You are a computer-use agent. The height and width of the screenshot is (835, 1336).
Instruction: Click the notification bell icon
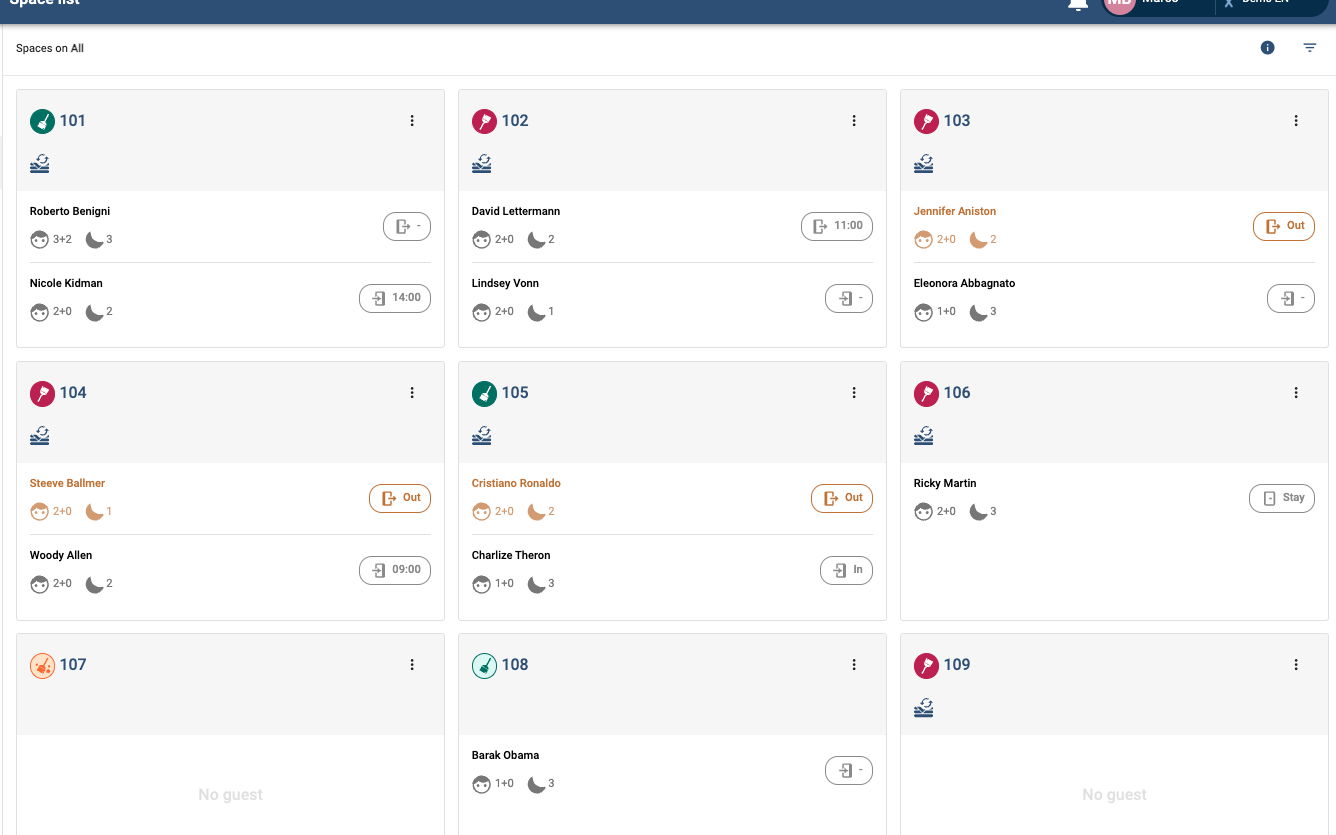1078,5
